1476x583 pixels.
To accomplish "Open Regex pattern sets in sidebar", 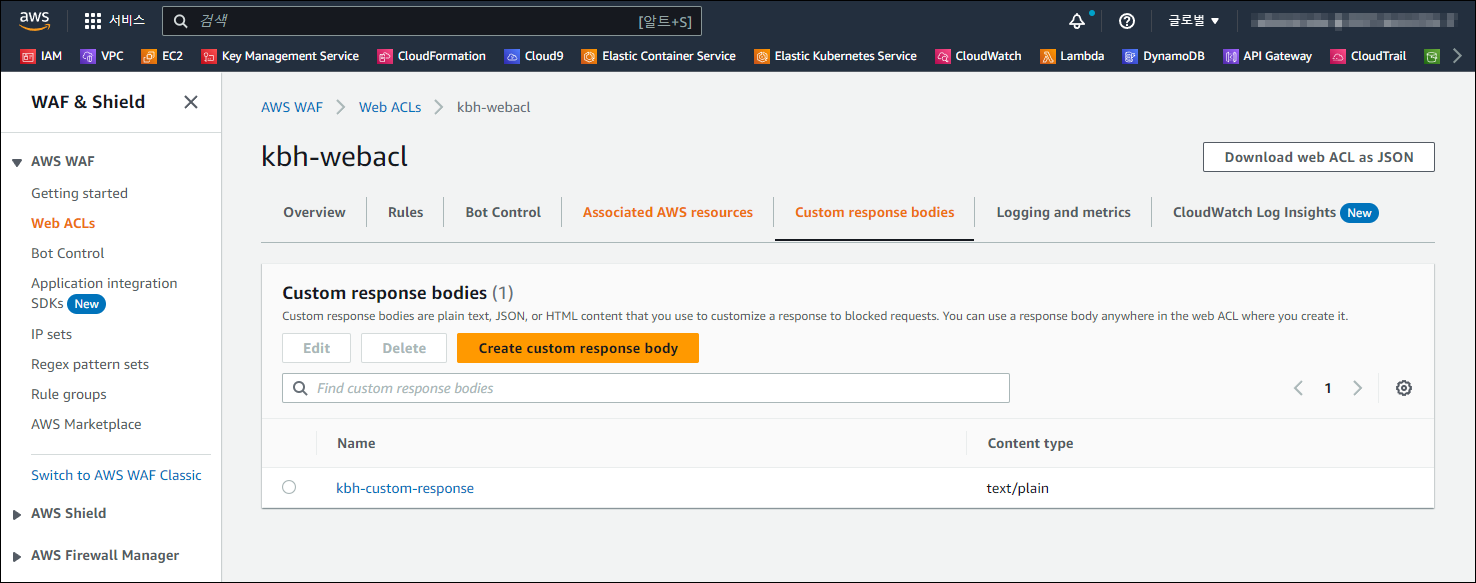I will (90, 364).
